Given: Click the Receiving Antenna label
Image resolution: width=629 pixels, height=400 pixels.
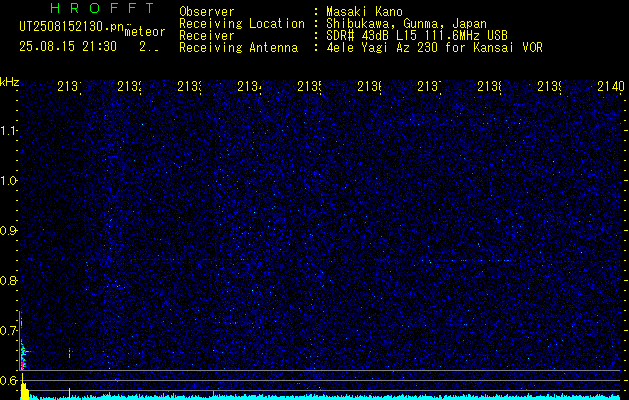Looking at the screenshot, I should click(x=239, y=47).
